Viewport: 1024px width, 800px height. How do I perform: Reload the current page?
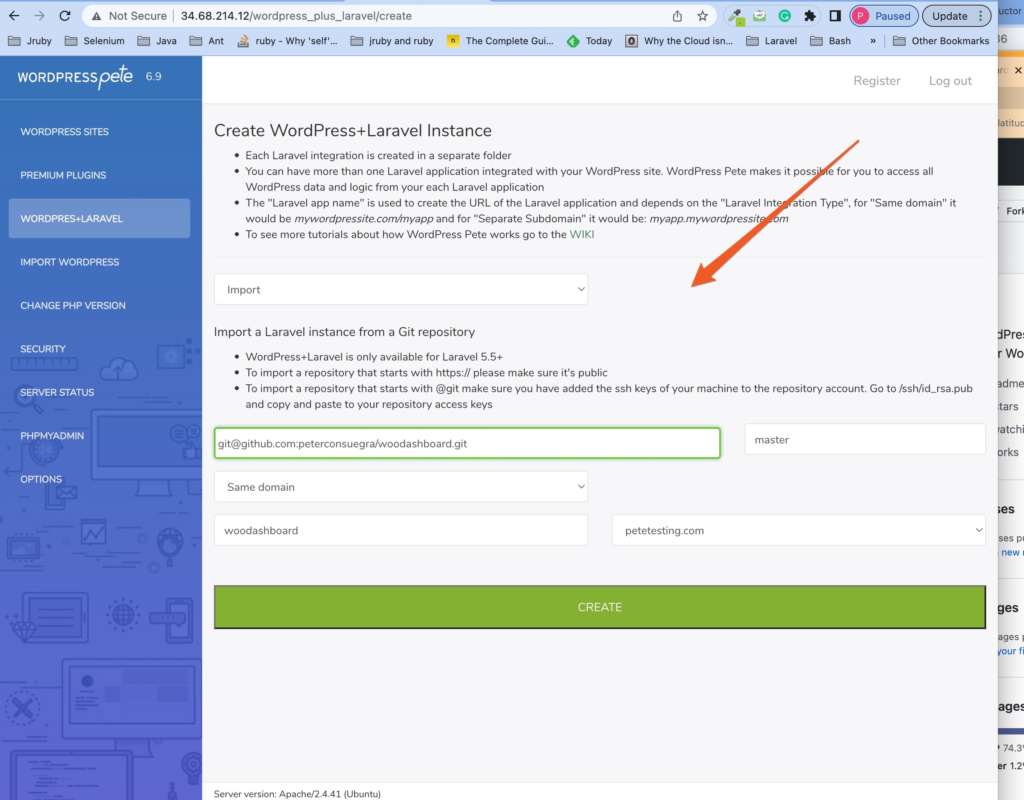65,16
